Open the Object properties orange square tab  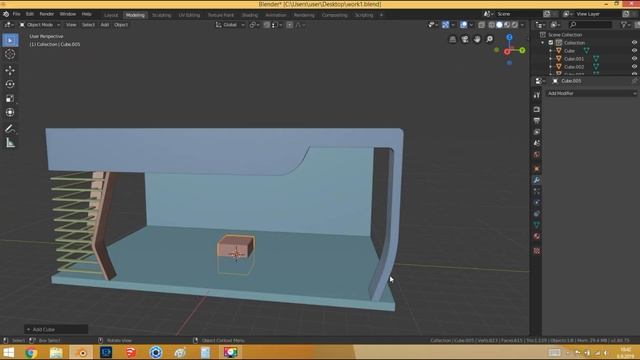click(537, 169)
